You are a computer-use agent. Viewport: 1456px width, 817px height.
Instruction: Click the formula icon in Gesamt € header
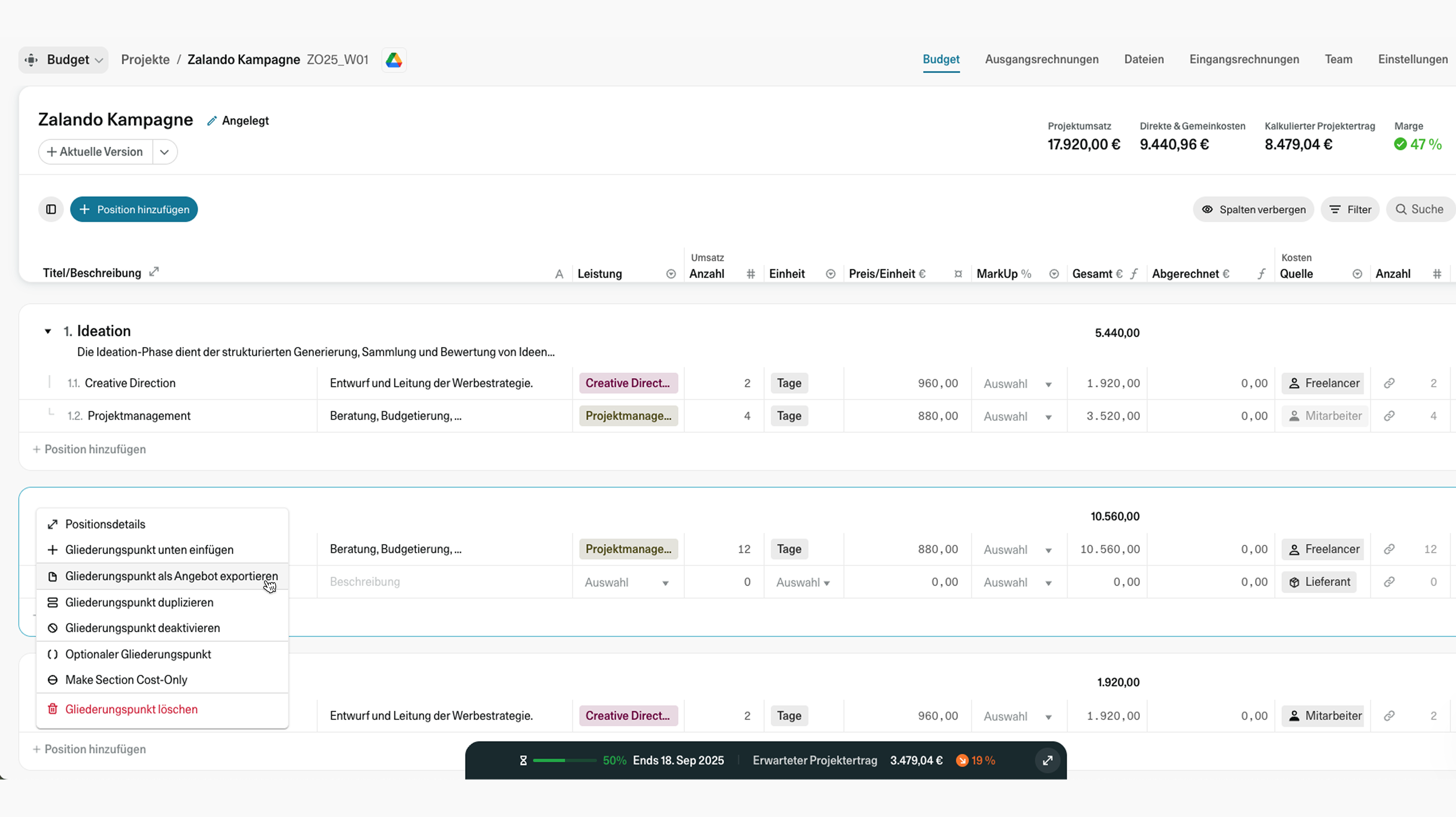point(1134,274)
